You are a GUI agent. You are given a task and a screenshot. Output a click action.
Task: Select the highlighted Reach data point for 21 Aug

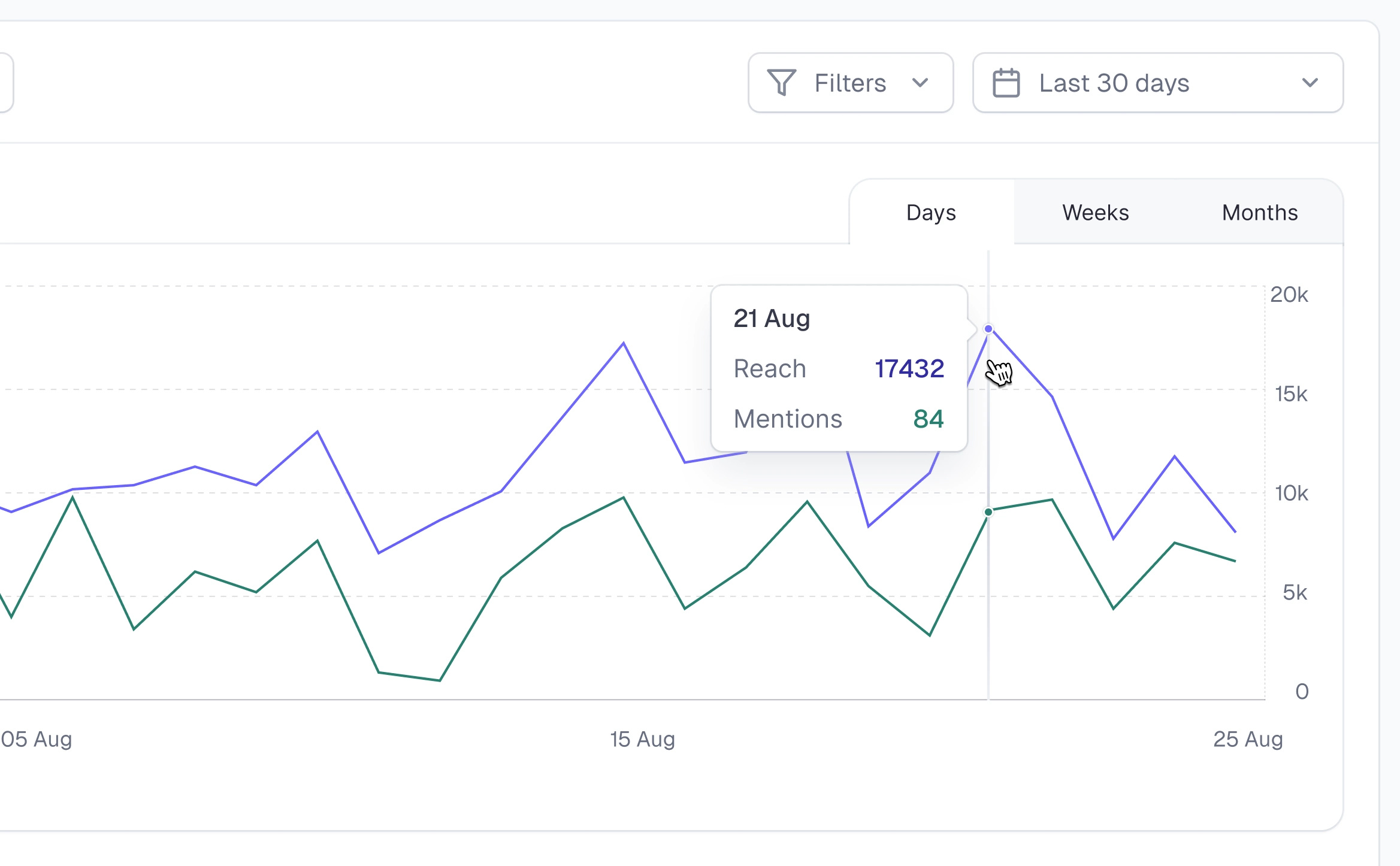coord(988,328)
